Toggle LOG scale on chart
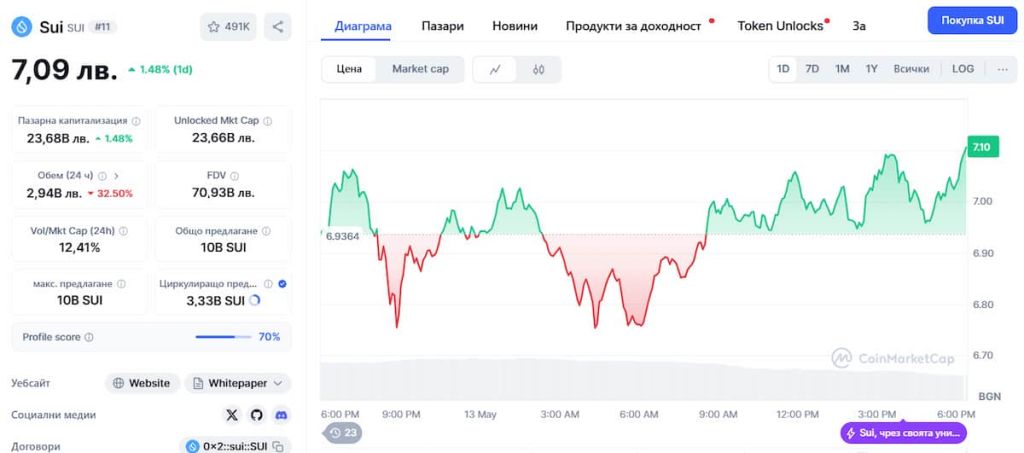 coord(962,69)
